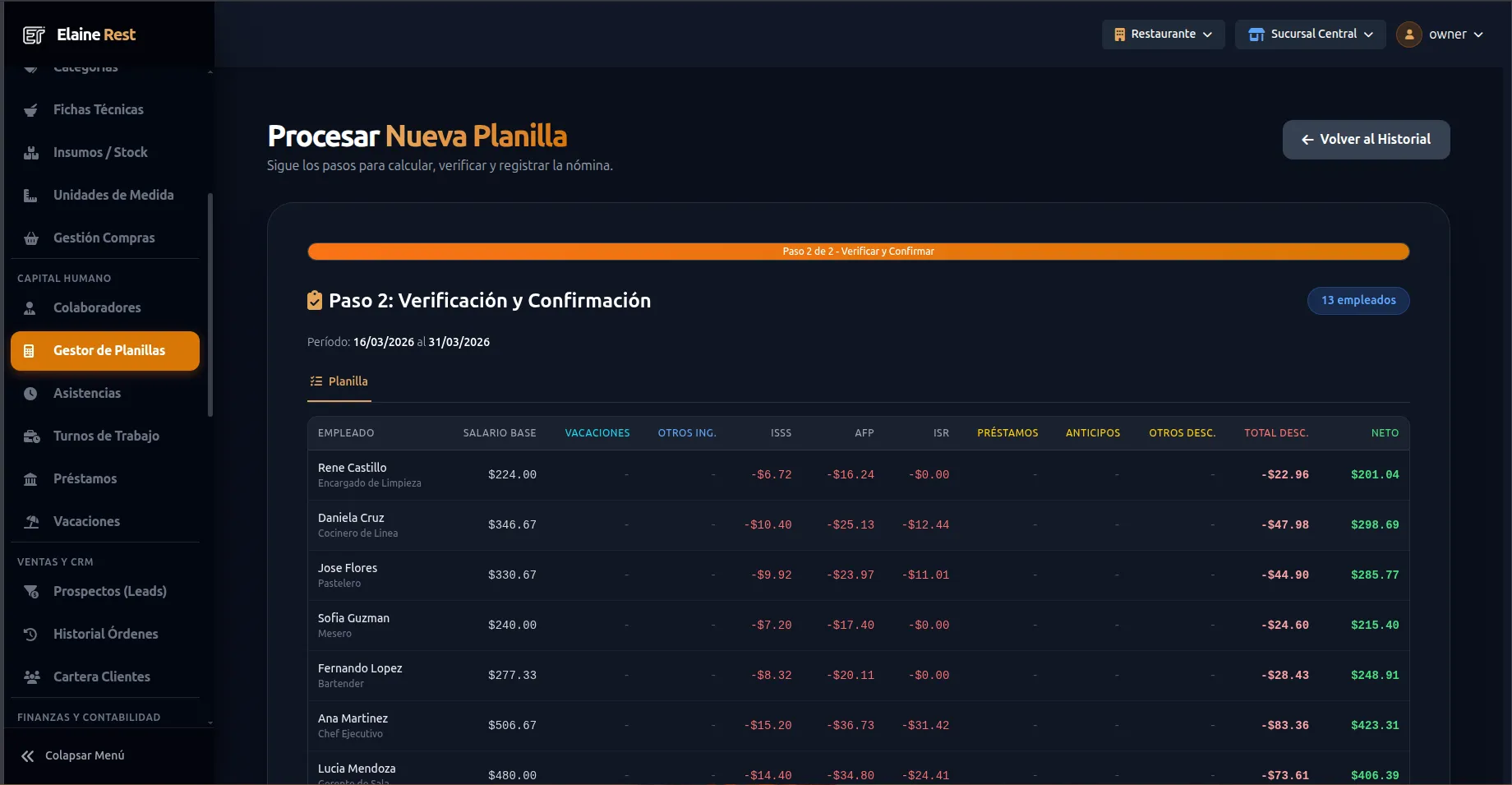The image size is (1512, 785).
Task: Open Historial Órdenes page
Action: tap(105, 635)
